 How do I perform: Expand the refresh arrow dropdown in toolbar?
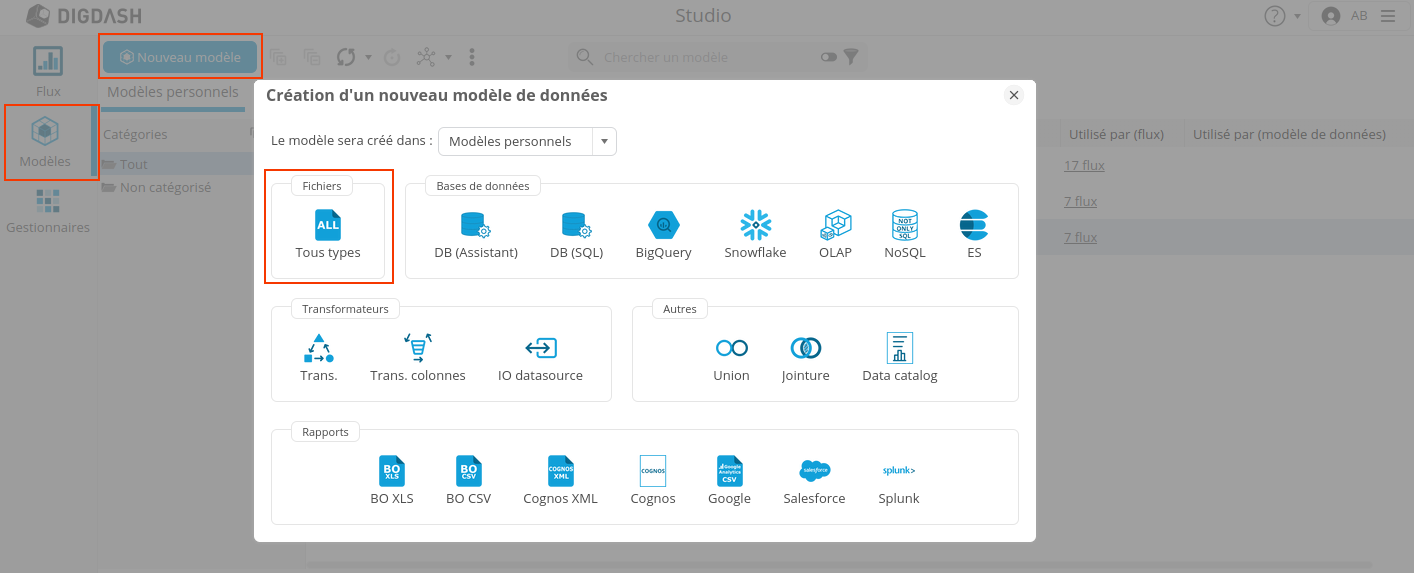click(368, 58)
